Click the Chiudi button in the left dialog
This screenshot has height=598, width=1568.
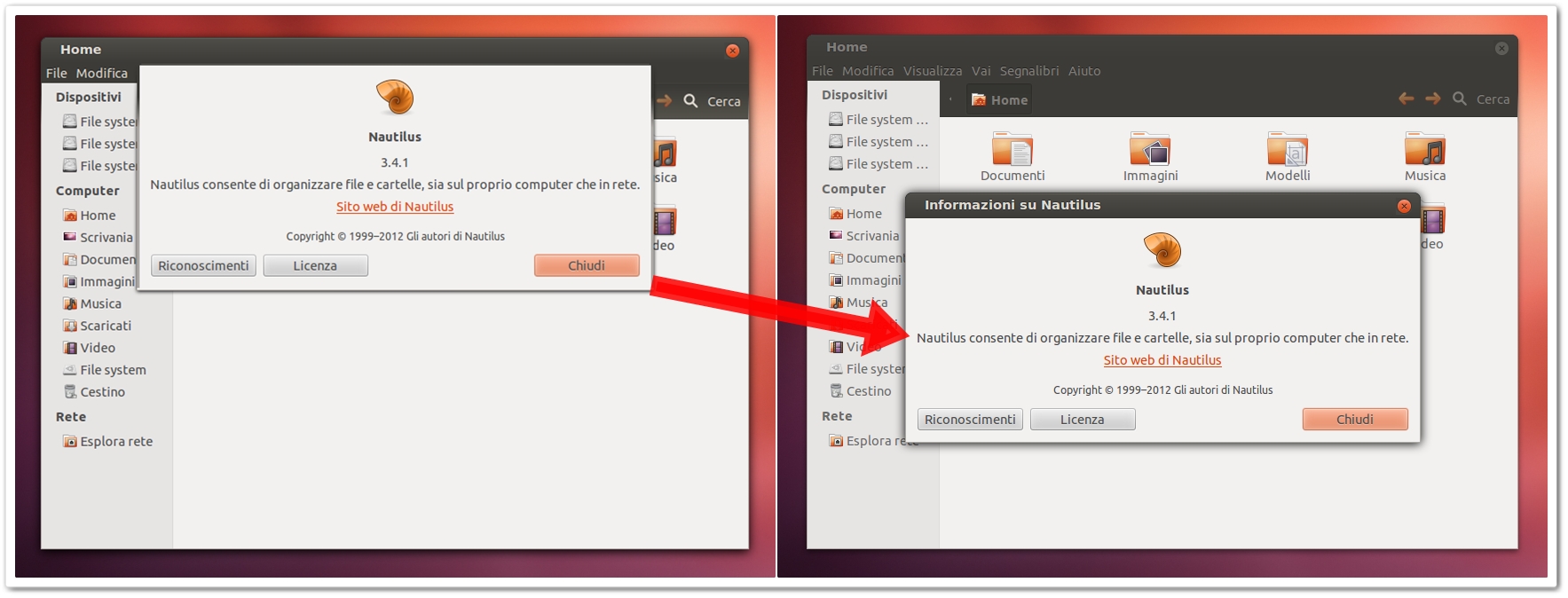587,265
